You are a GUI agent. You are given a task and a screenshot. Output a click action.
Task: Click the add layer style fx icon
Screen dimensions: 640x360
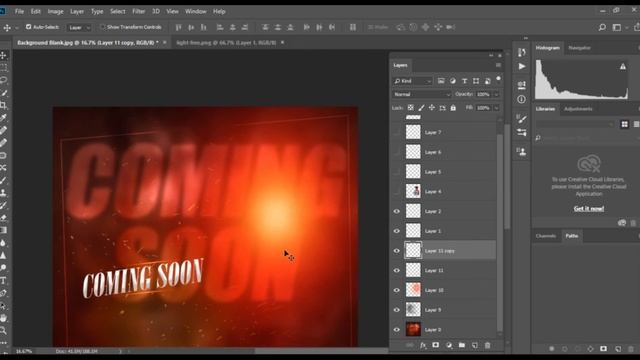(423, 345)
